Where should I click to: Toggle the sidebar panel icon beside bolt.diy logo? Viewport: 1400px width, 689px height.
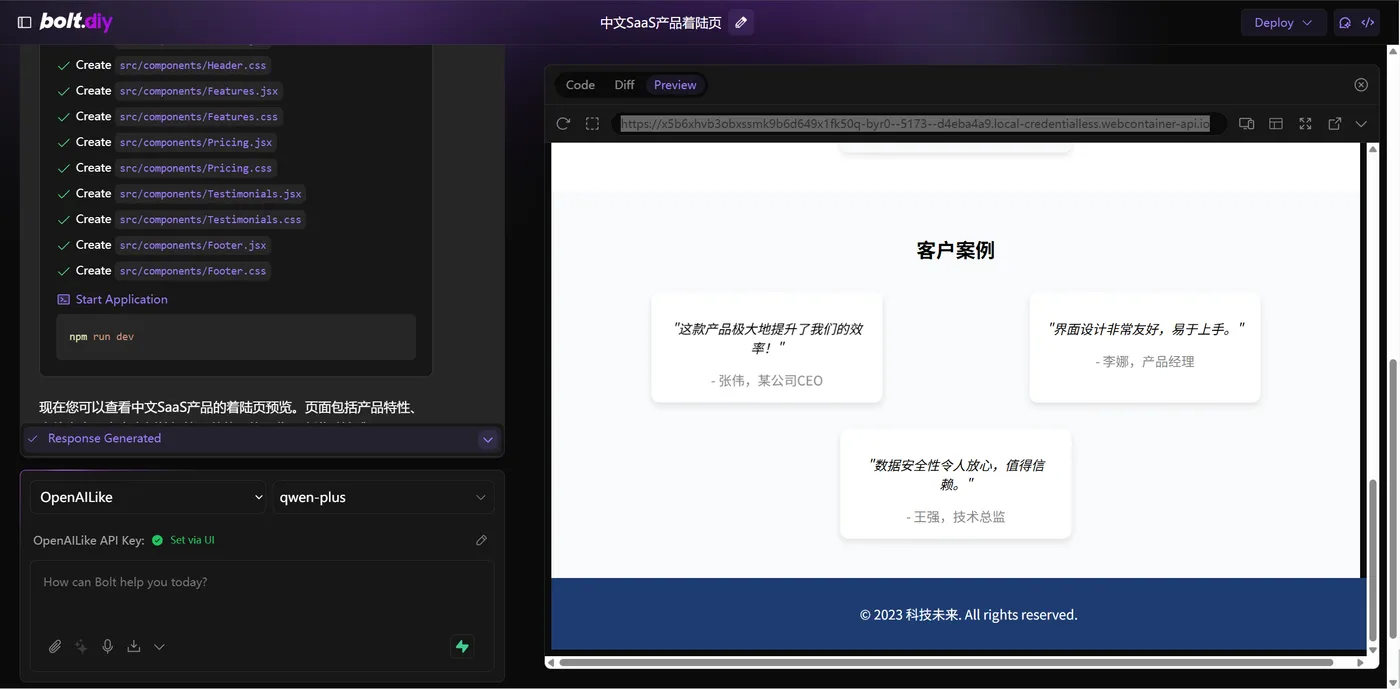pos(24,22)
